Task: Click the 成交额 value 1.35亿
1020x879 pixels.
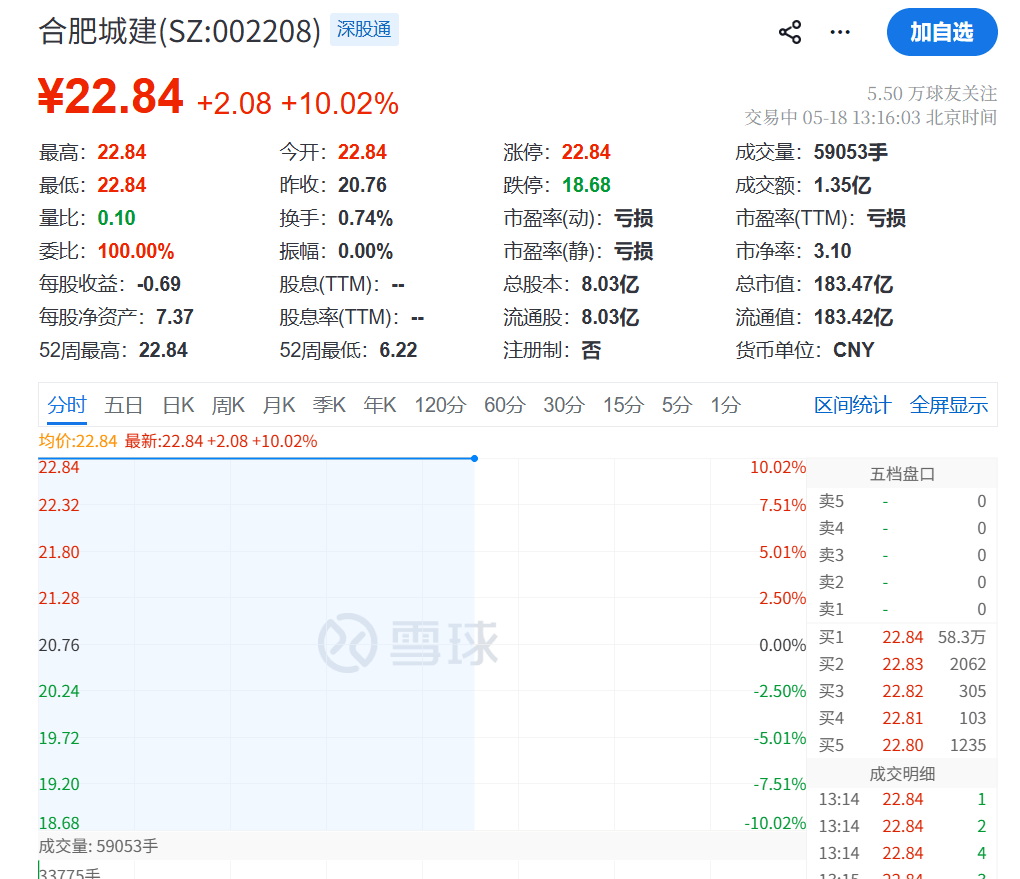Action: 842,185
